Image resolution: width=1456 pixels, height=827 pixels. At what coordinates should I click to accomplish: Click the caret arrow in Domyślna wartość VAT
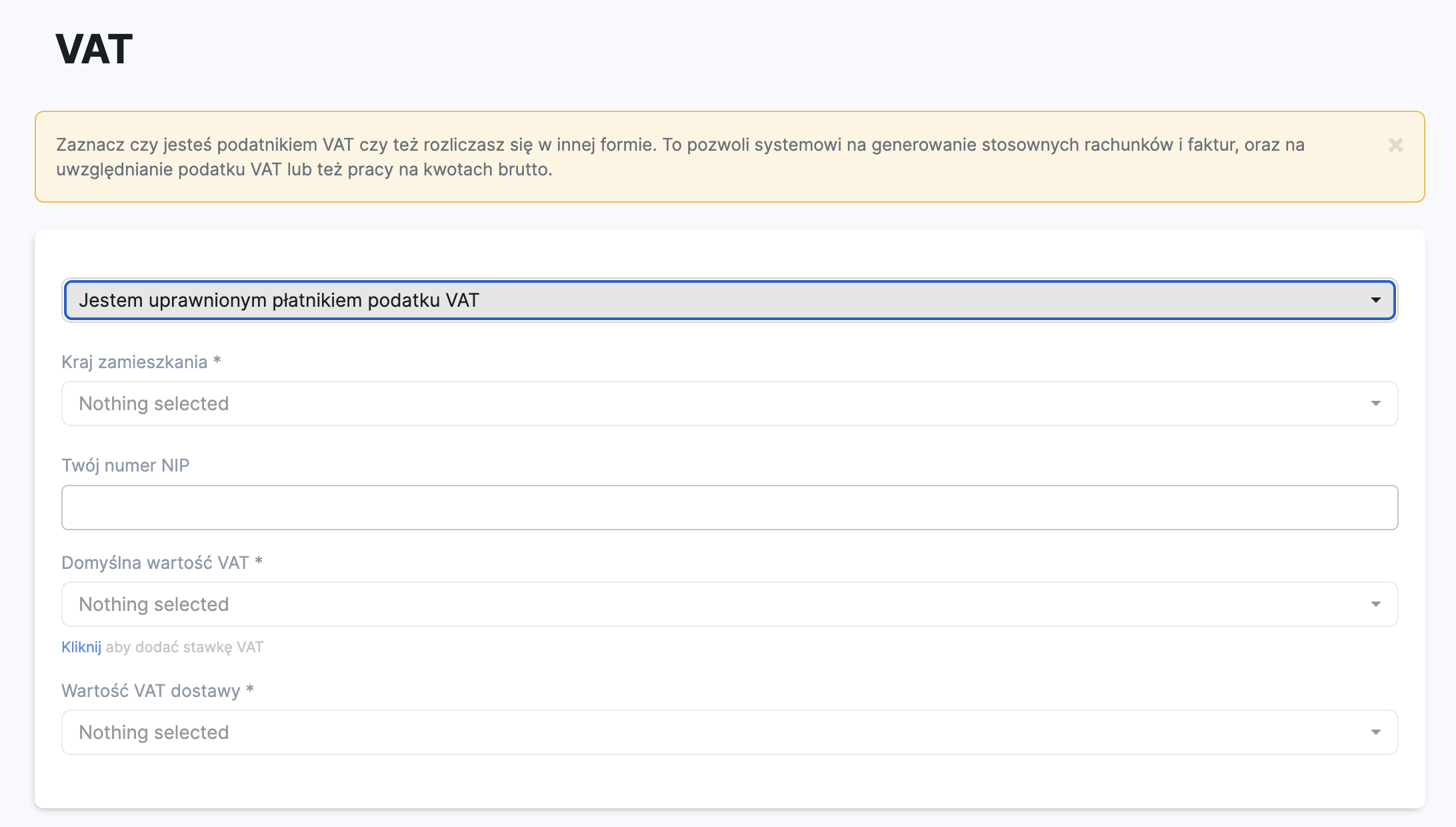(x=1375, y=604)
